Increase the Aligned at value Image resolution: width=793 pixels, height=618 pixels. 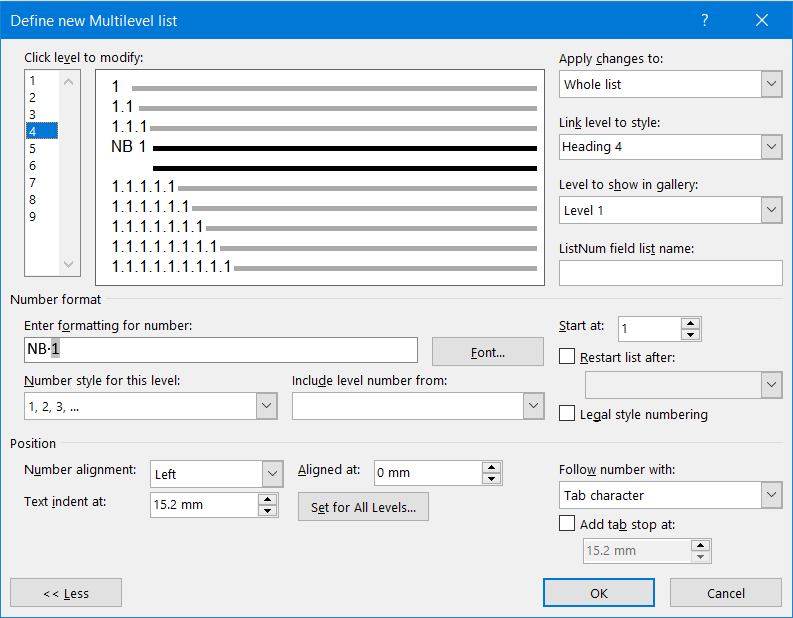pyautogui.click(x=491, y=467)
